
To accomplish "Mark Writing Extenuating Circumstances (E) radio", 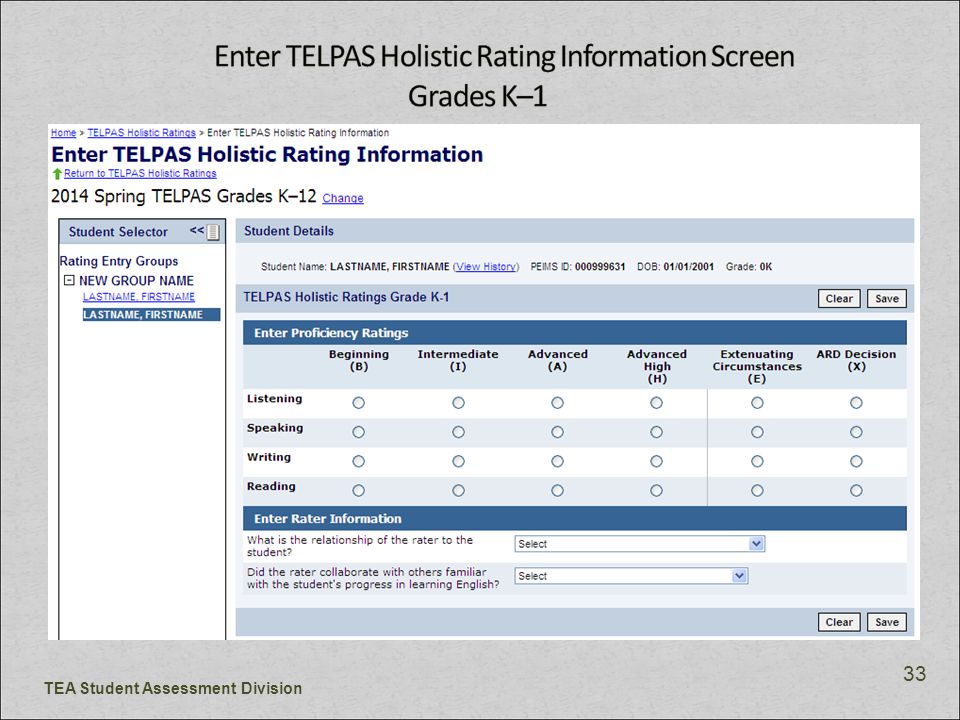I will point(757,461).
